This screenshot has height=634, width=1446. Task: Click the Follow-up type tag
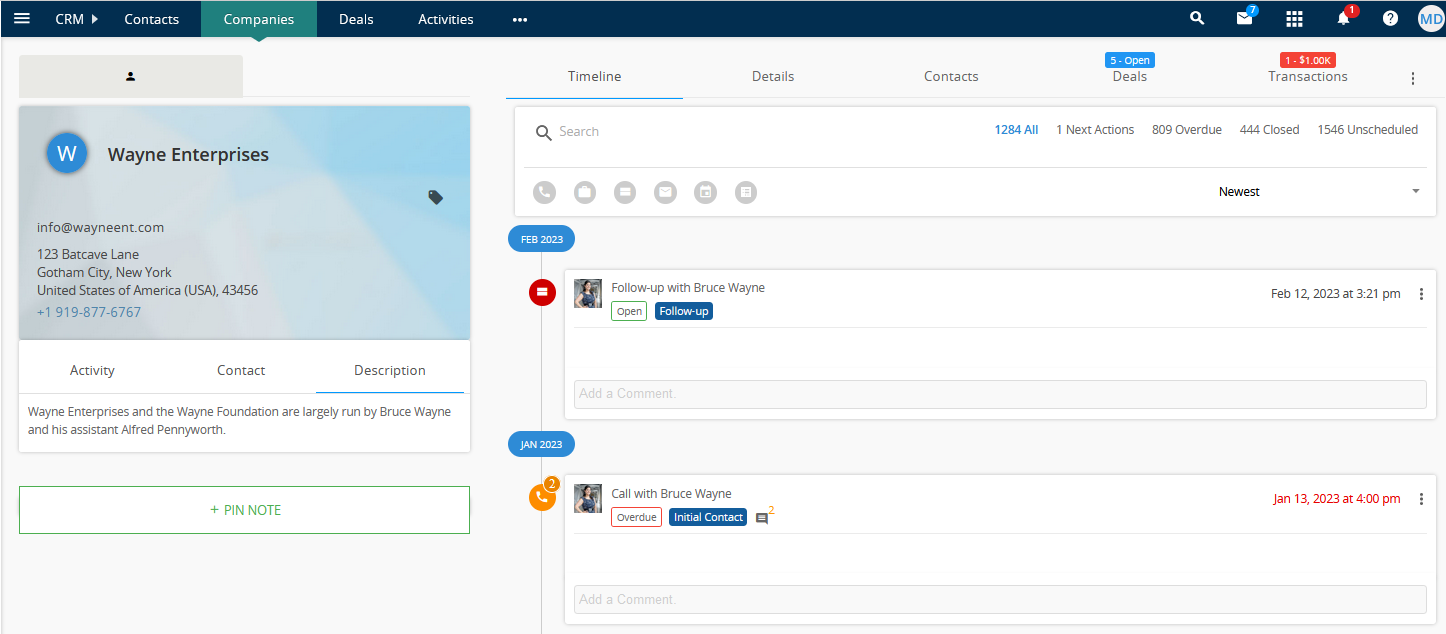coord(684,311)
